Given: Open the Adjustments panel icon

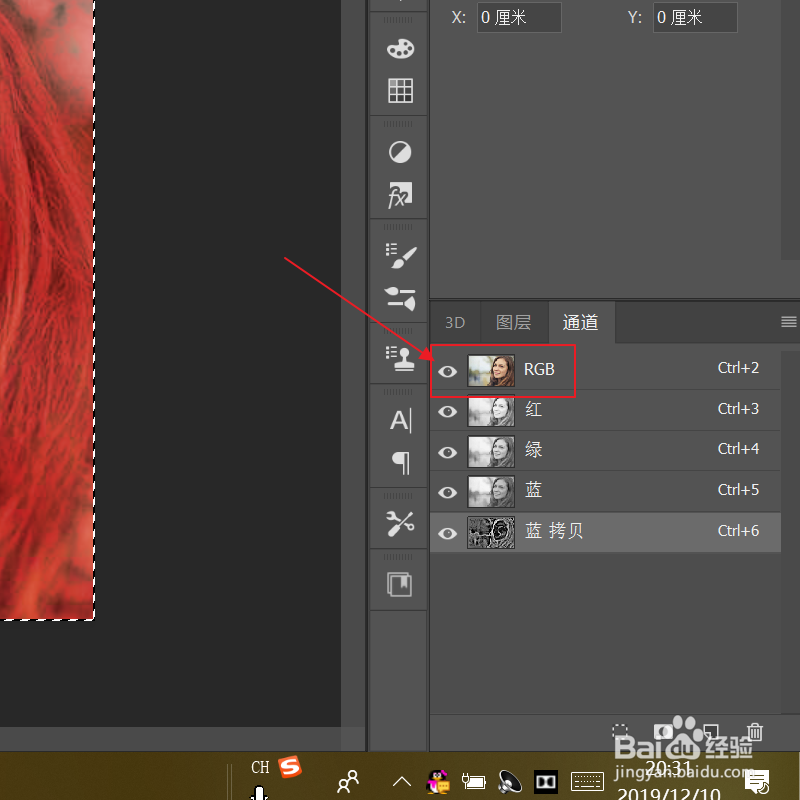Looking at the screenshot, I should (400, 152).
